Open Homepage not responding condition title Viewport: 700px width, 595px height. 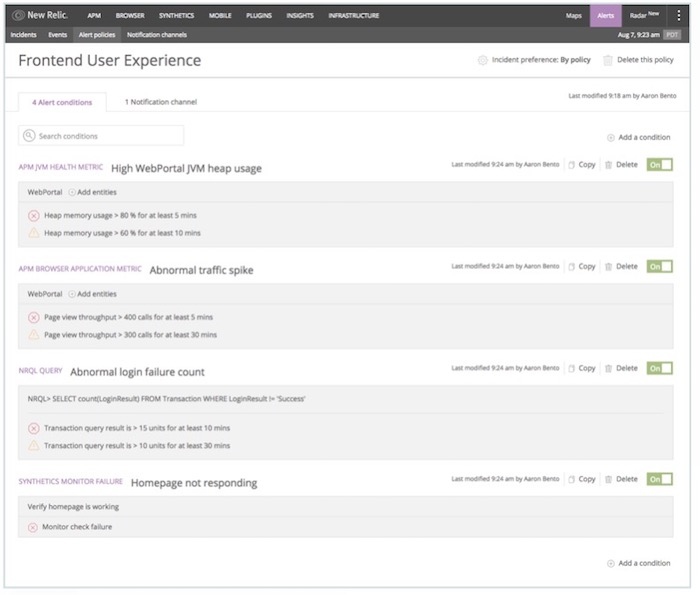[194, 483]
